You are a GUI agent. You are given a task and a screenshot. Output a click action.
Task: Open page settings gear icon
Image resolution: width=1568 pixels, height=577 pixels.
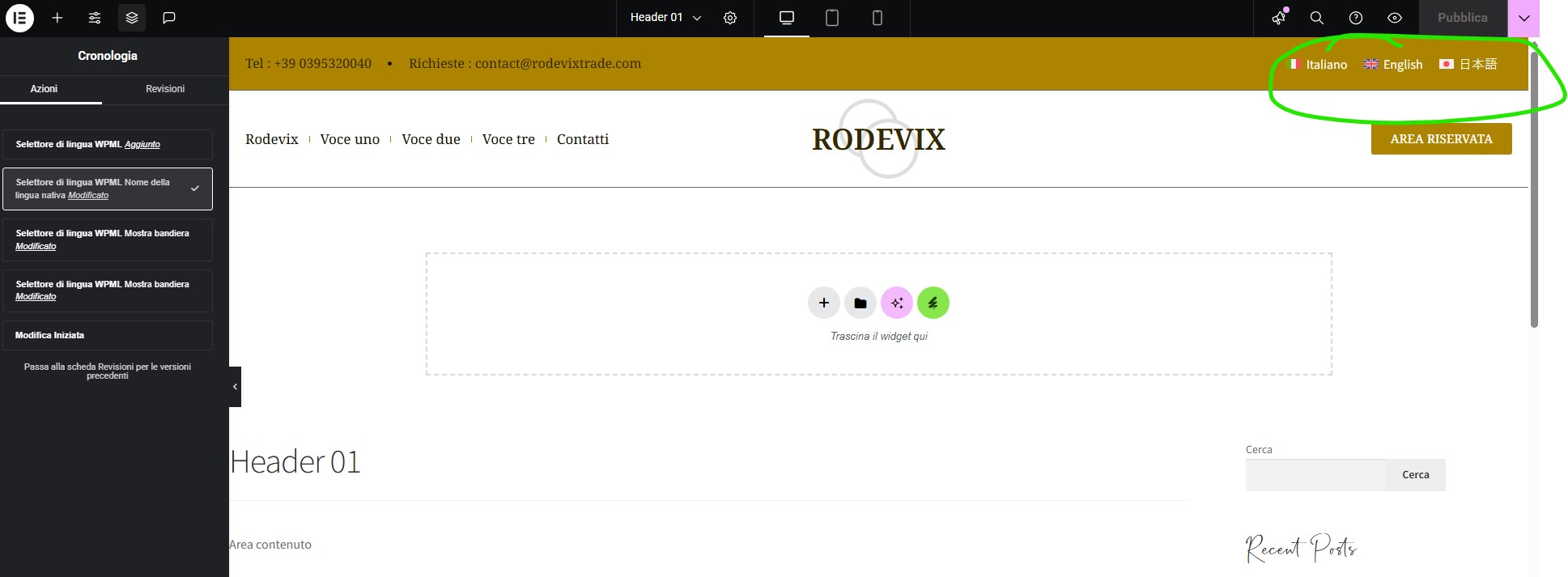[730, 18]
